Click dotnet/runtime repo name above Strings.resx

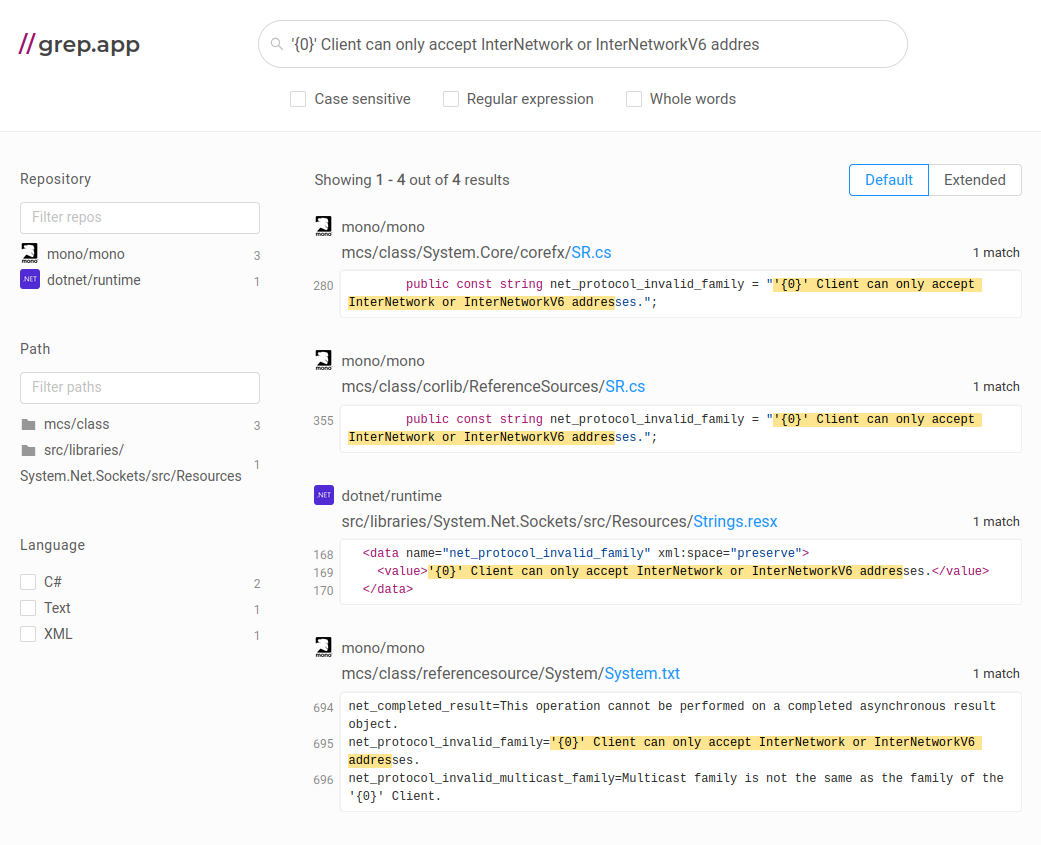[x=392, y=496]
